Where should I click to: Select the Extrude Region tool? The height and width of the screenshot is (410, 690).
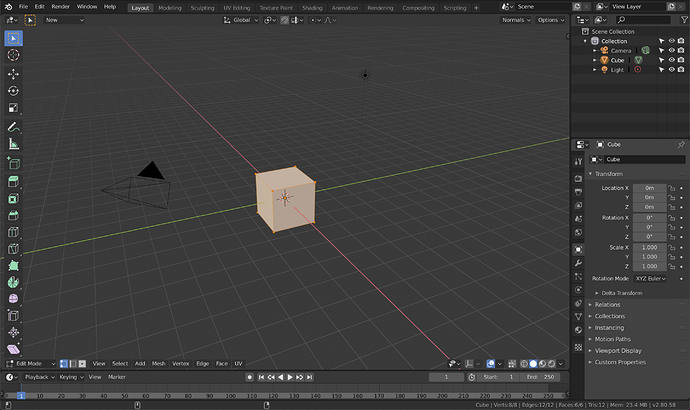click(14, 181)
